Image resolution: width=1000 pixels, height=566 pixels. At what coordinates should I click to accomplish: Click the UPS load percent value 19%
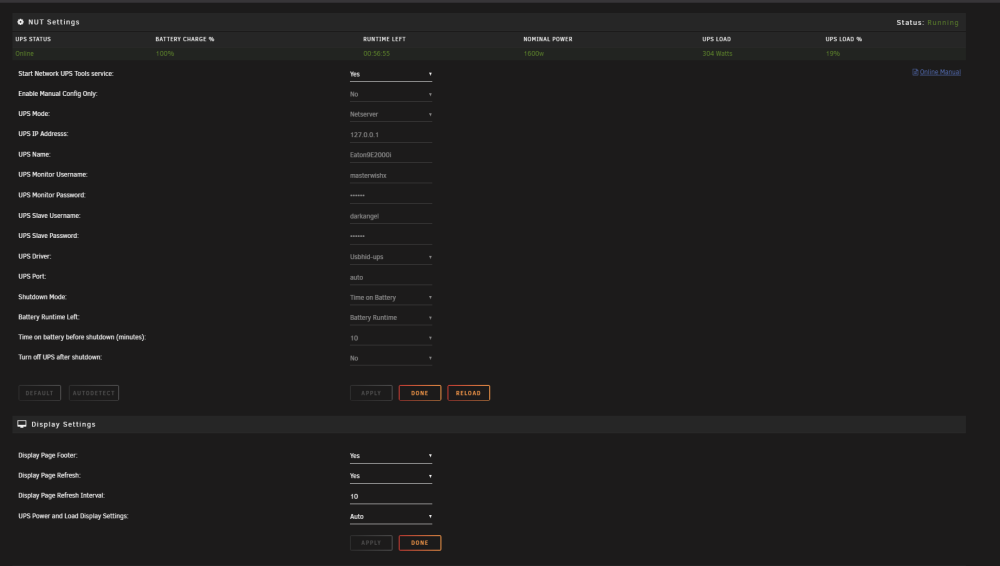click(832, 54)
